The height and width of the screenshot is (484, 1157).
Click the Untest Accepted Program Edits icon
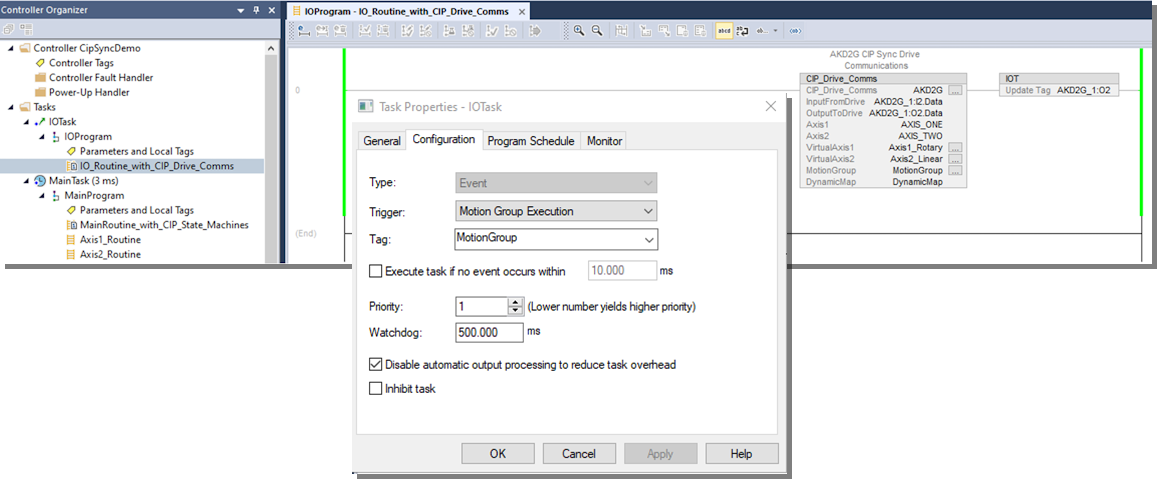pos(468,31)
